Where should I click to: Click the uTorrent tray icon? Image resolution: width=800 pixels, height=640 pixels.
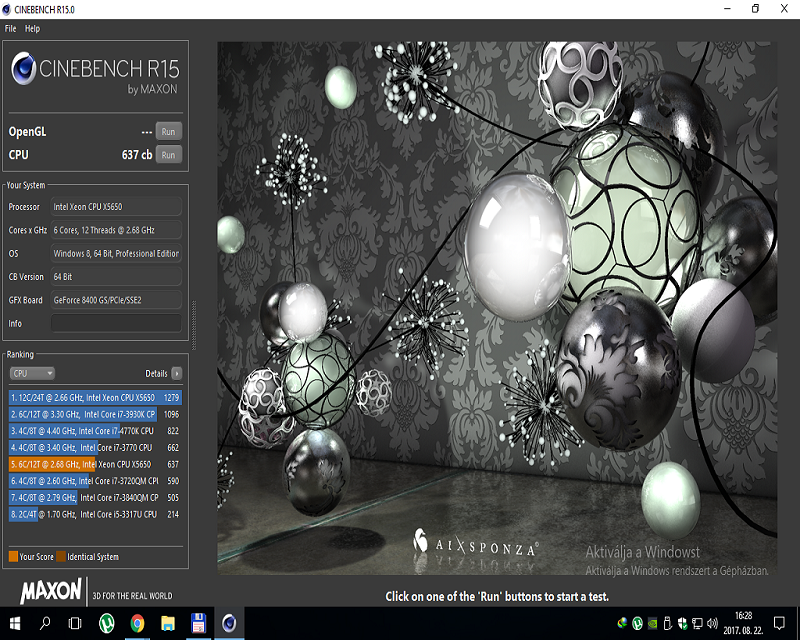click(x=637, y=623)
